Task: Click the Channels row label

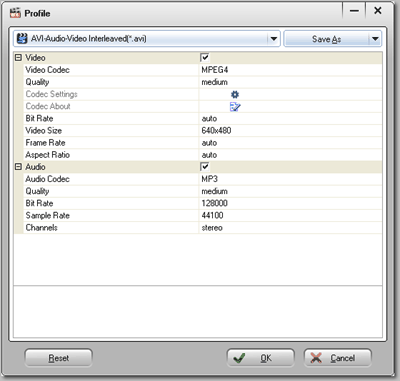Action: click(x=42, y=228)
